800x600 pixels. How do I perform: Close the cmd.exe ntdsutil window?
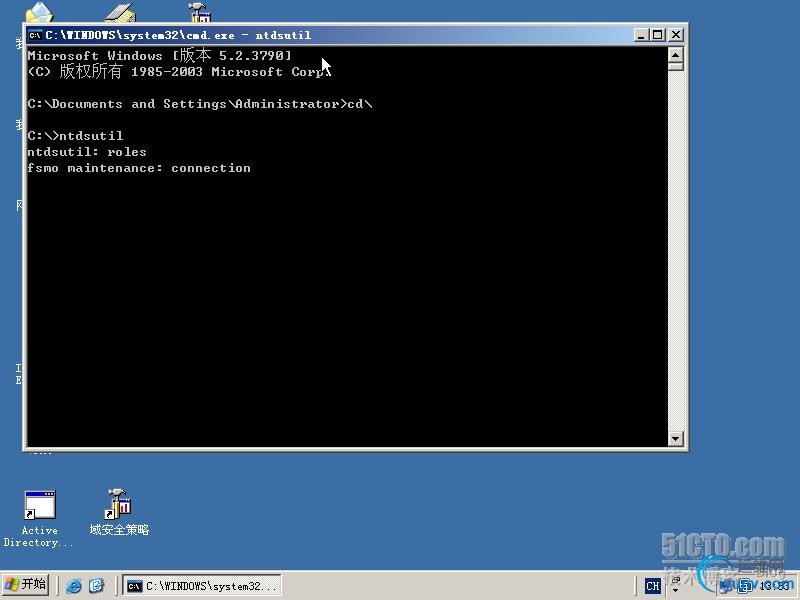coord(676,35)
